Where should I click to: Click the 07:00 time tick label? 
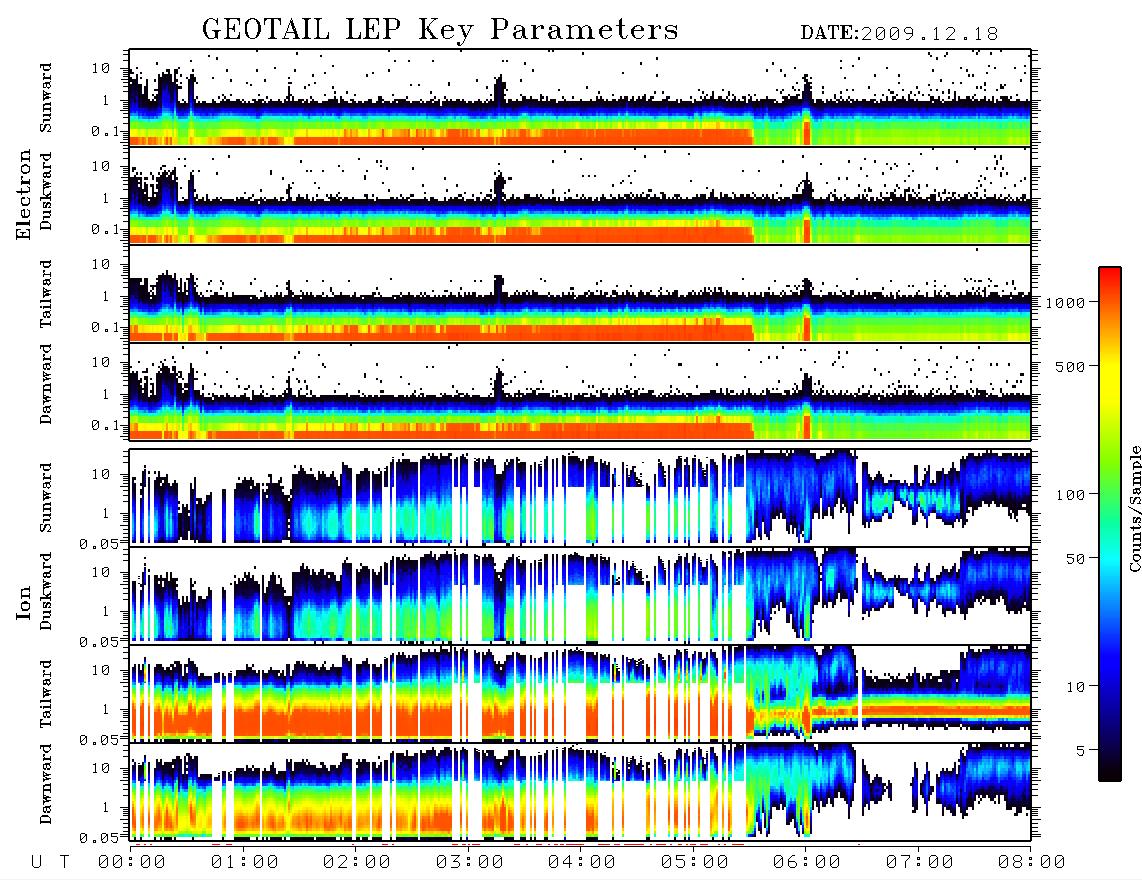[x=920, y=862]
